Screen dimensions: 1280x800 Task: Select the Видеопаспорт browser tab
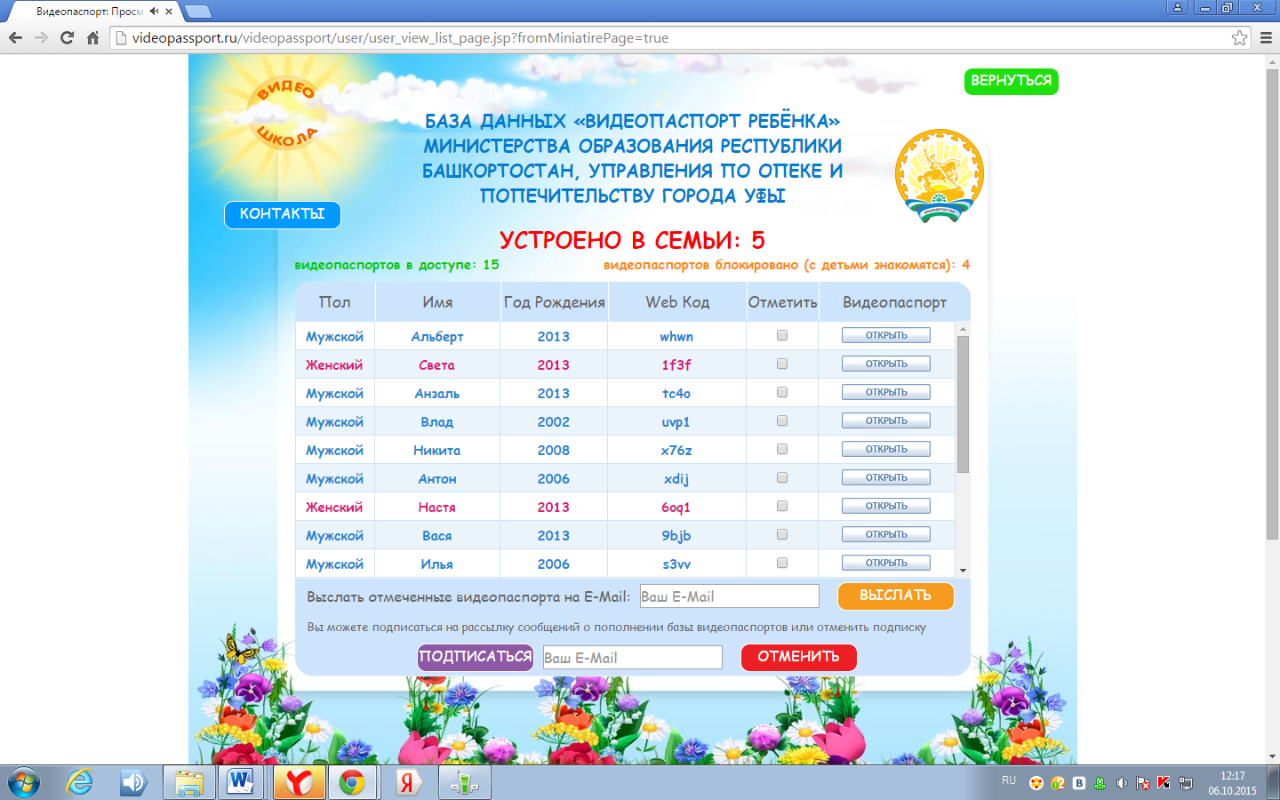93,12
